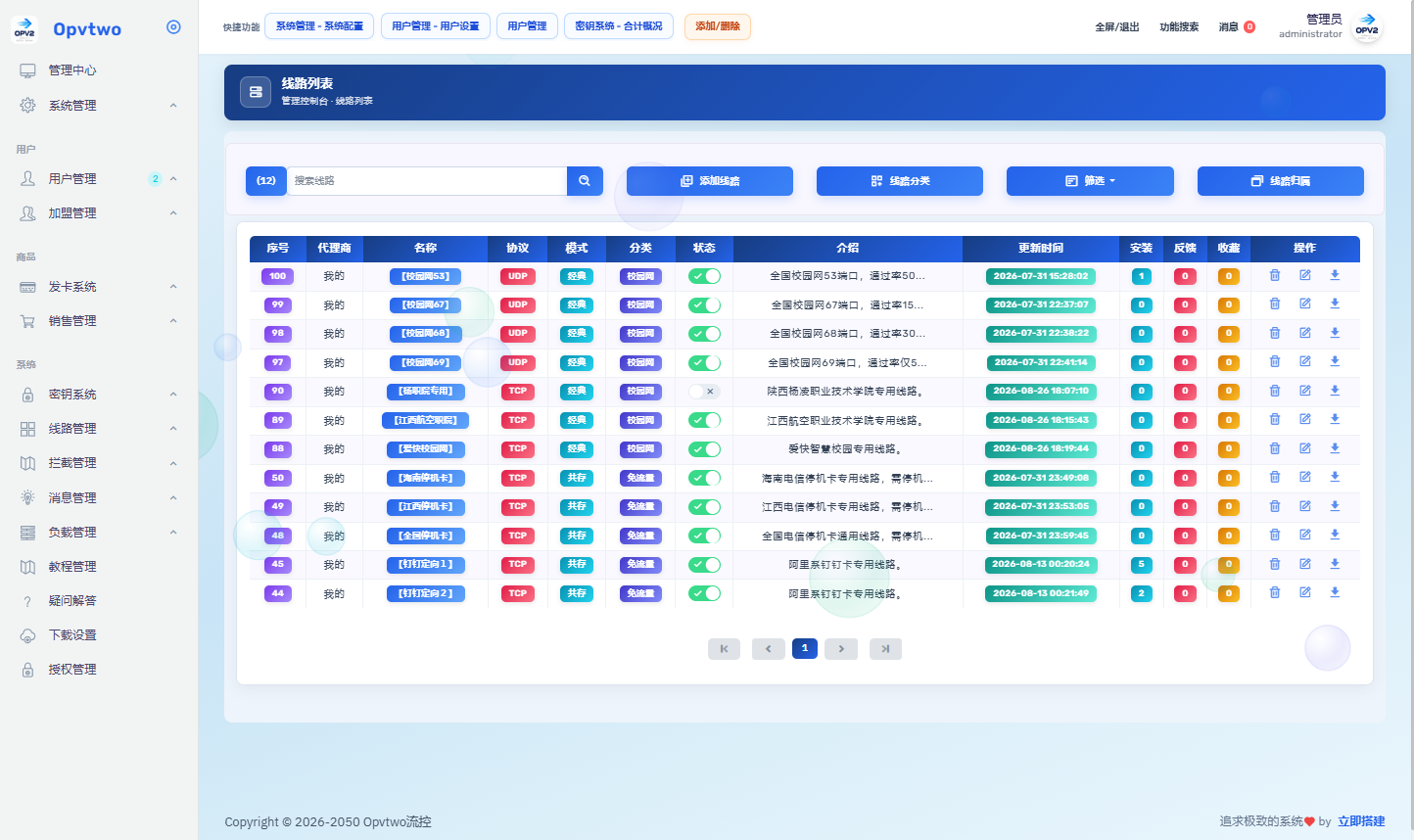Click the 添加线路 button
This screenshot has height=840, width=1414.
pyautogui.click(x=710, y=181)
